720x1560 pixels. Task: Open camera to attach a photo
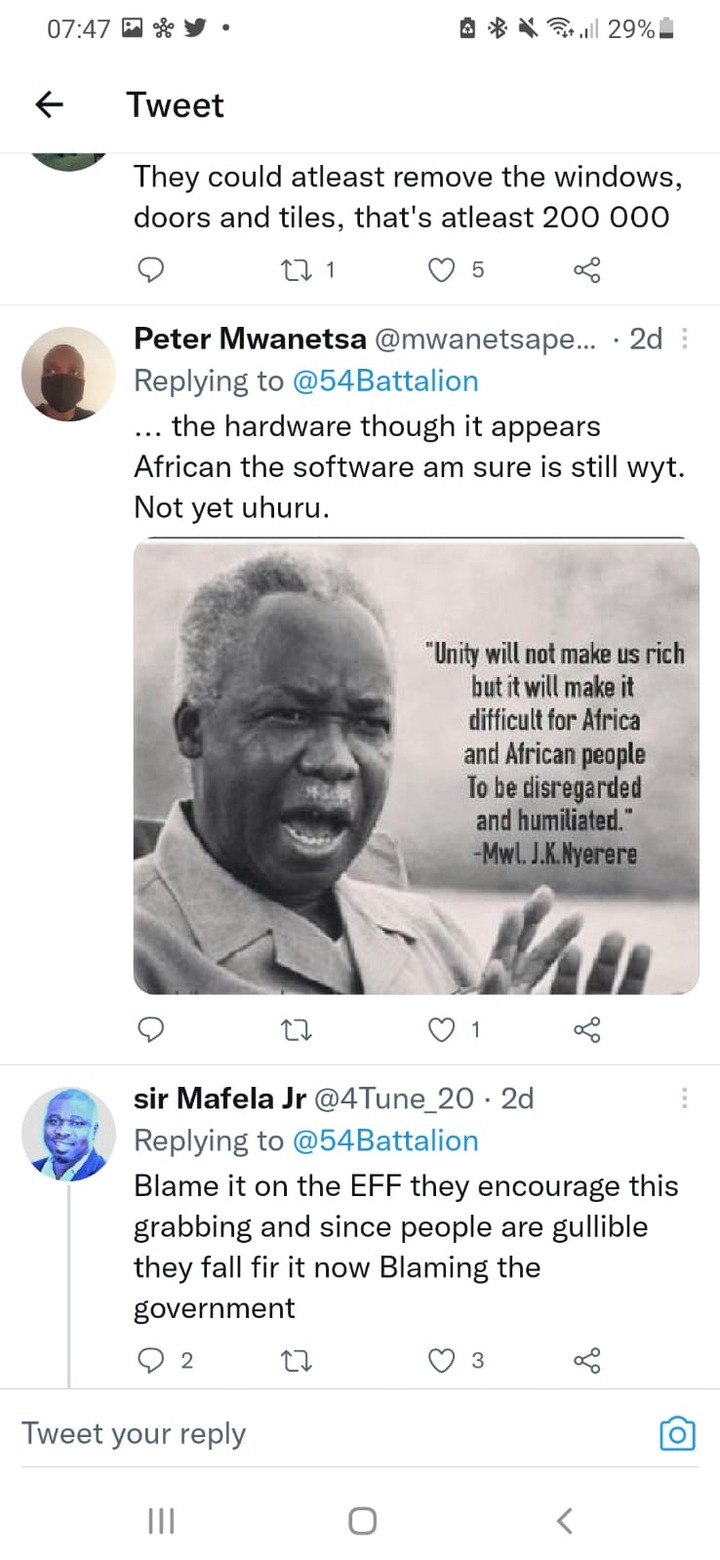(677, 1434)
